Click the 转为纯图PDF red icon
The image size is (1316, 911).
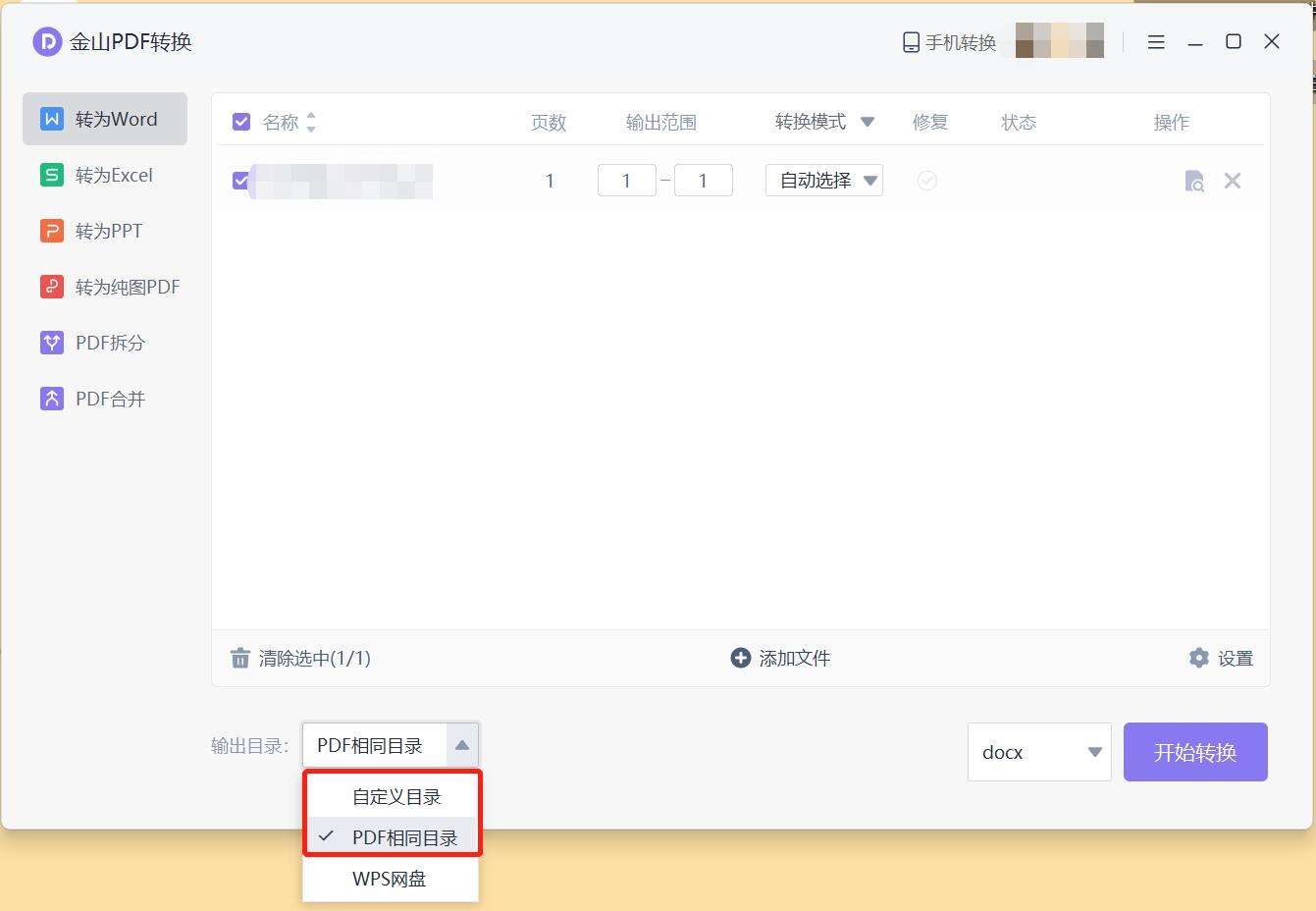pyautogui.click(x=52, y=287)
